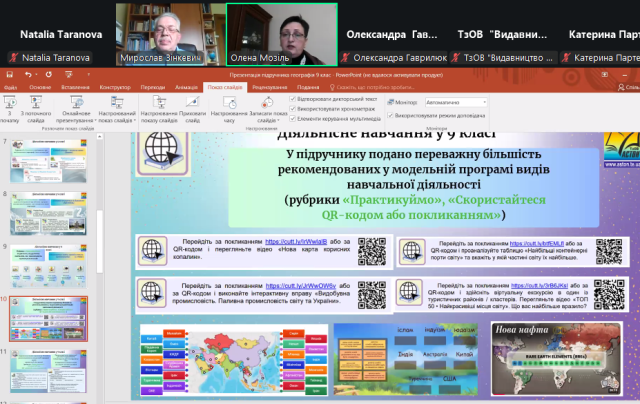Open Настроювання часу rehearsal tool
The image size is (640, 404).
[229, 109]
